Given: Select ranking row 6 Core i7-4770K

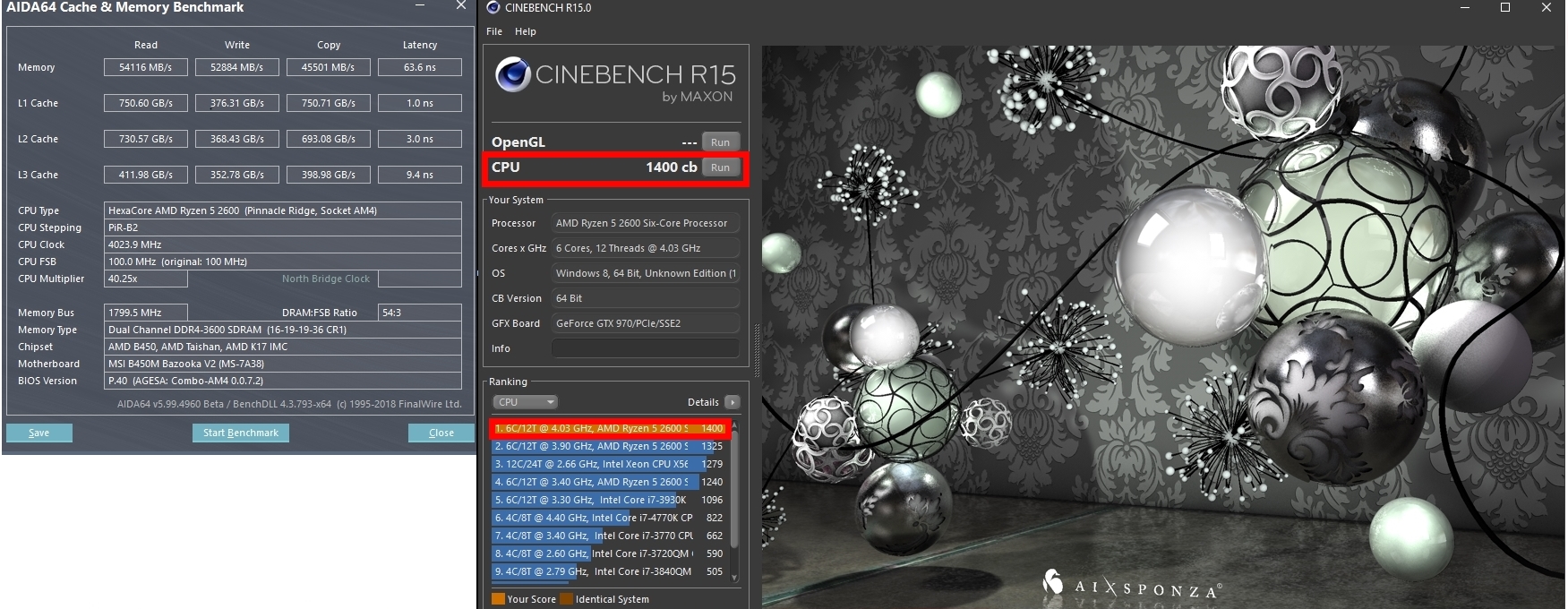Looking at the screenshot, I should point(609,518).
